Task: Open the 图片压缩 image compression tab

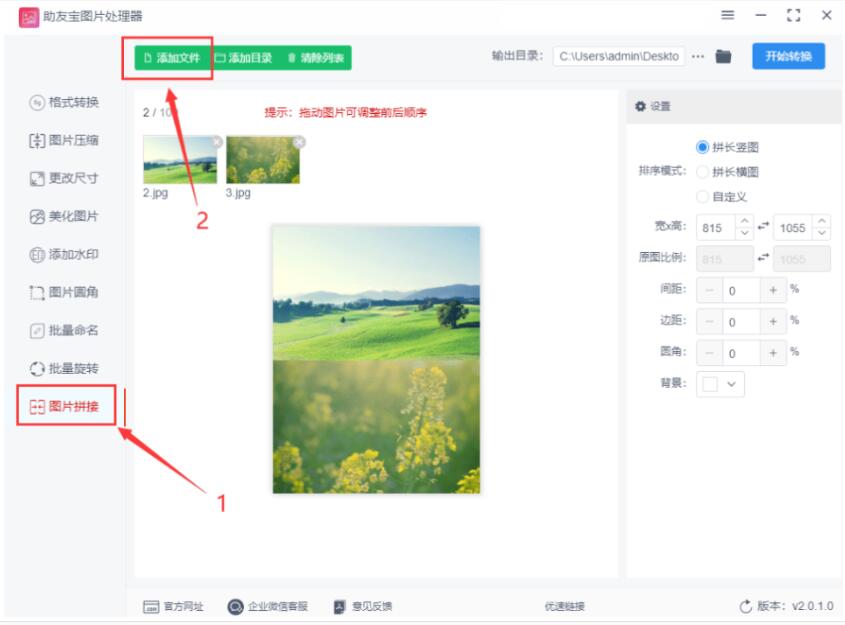Action: (65, 140)
